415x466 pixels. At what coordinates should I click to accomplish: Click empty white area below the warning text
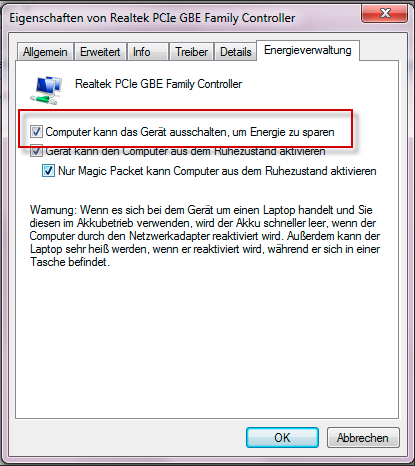[x=207, y=343]
